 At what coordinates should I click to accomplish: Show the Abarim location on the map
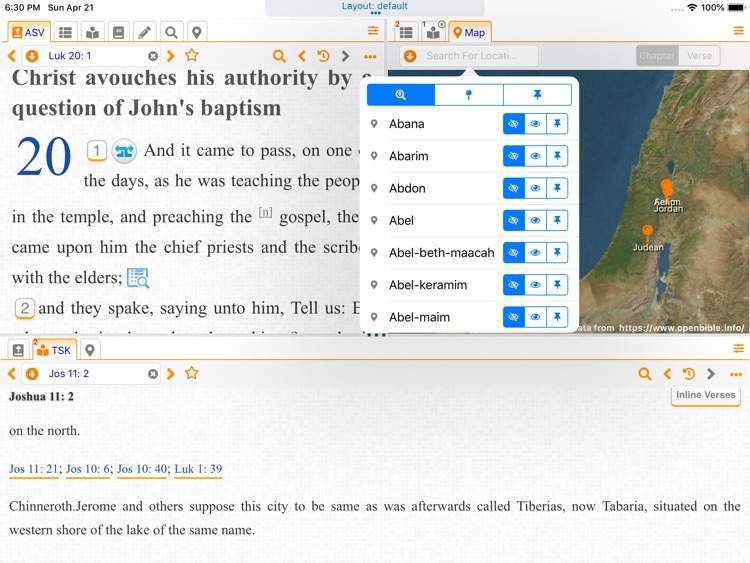(535, 156)
